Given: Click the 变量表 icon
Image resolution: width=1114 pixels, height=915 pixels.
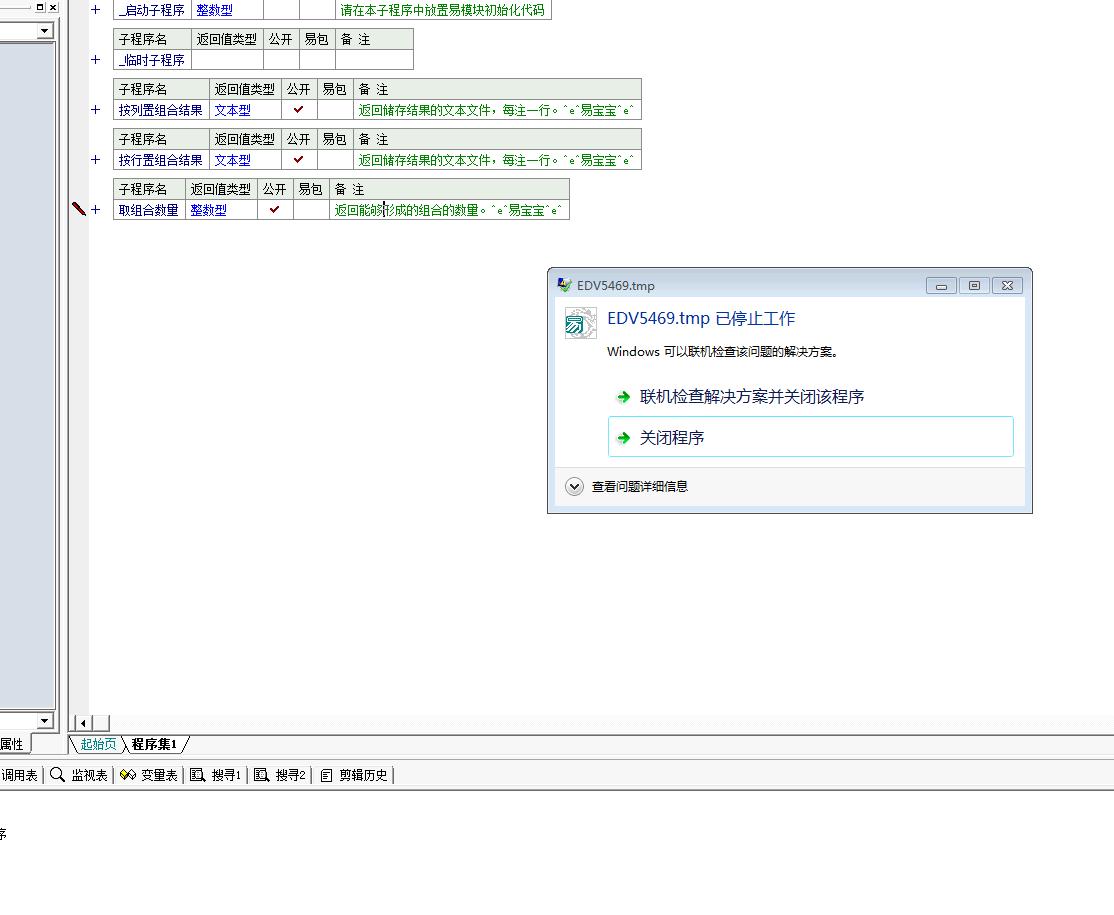Looking at the screenshot, I should 128,775.
